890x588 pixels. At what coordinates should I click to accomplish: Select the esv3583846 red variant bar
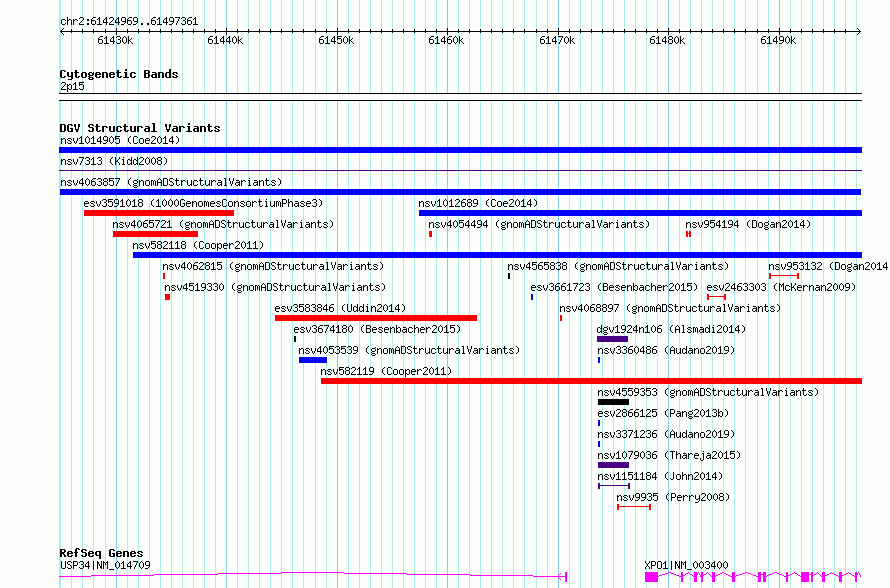coord(376,318)
